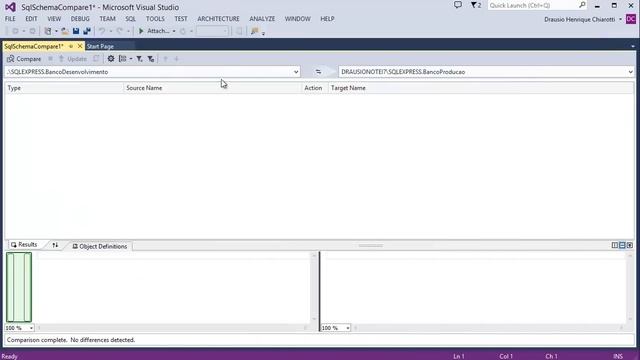Image resolution: width=640 pixels, height=360 pixels.
Task: Click the Type column header
Action: coord(64,88)
